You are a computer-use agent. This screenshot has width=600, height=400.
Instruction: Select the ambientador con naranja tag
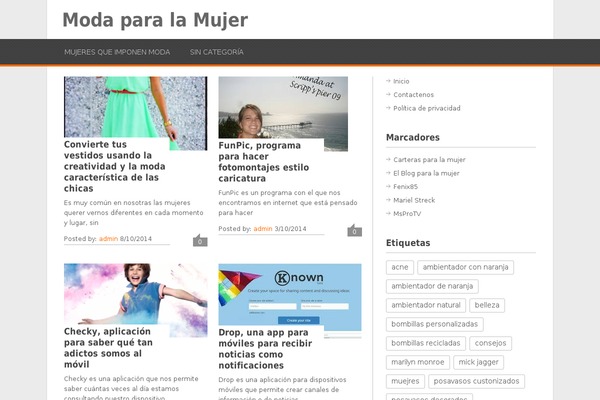465,267
